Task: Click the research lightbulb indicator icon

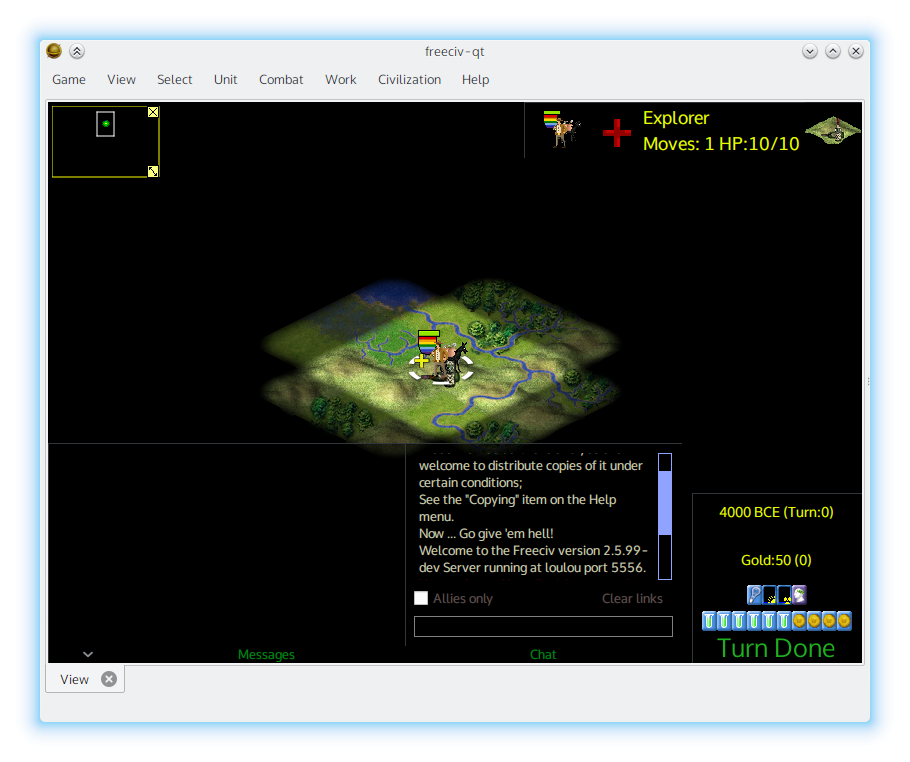Action: pyautogui.click(x=755, y=596)
